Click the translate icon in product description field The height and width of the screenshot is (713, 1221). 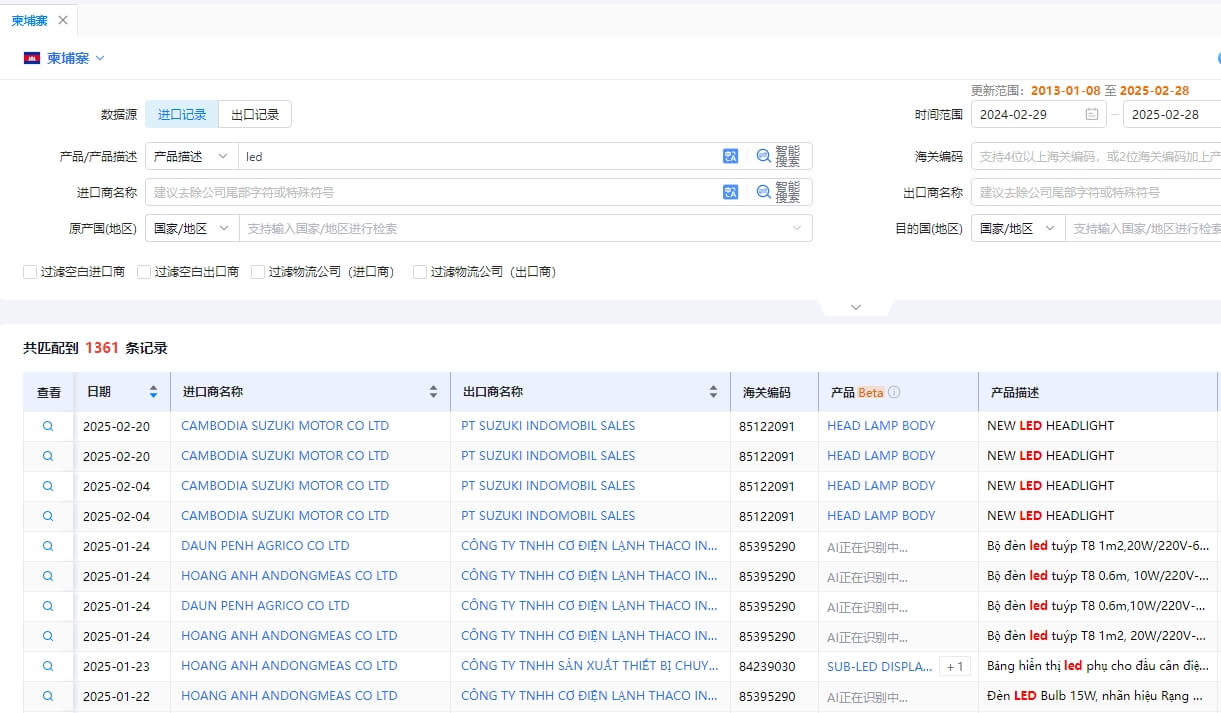731,156
